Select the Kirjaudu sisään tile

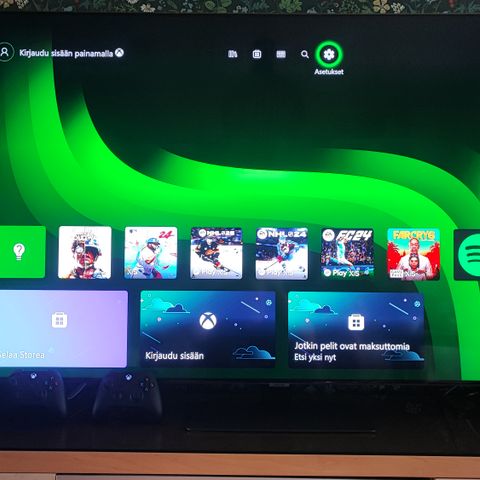pyautogui.click(x=208, y=329)
